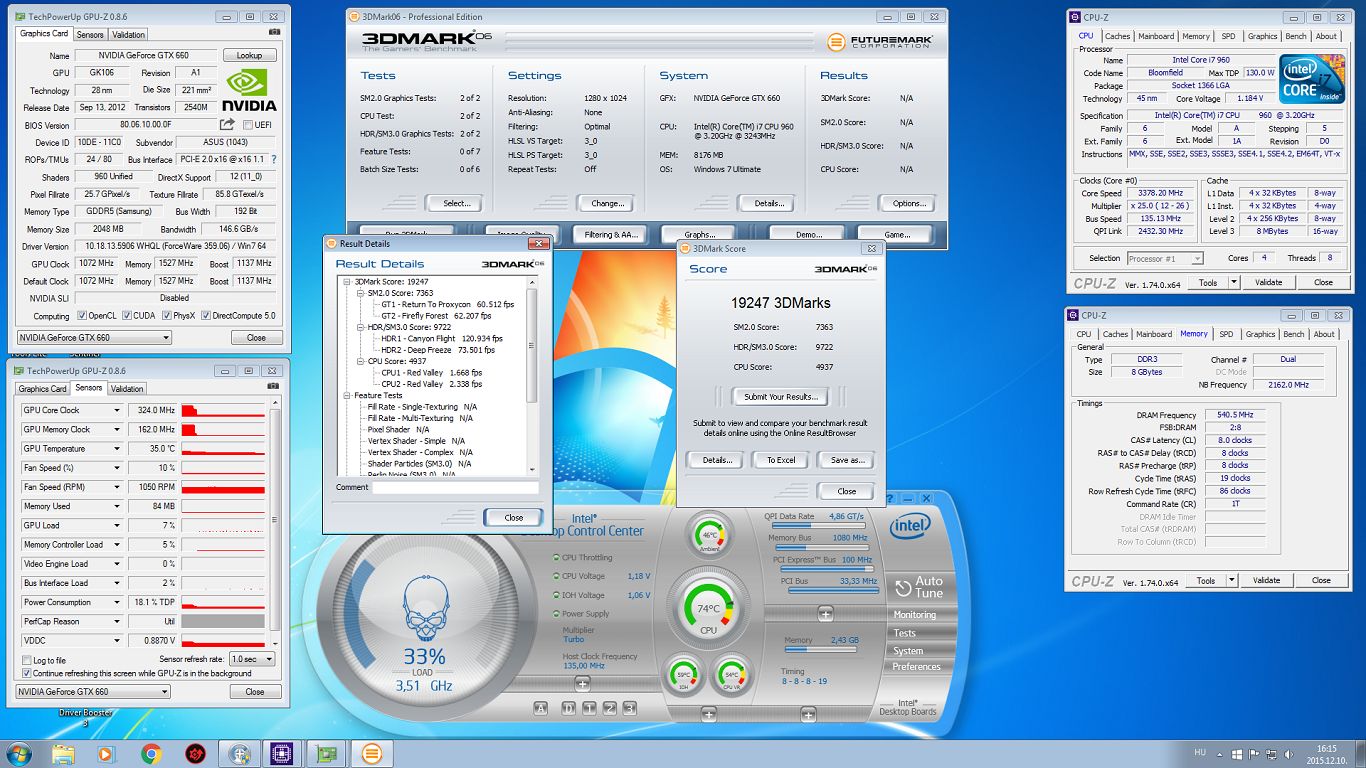1366x768 pixels.
Task: Toggle the CUDA checkbox
Action: click(127, 315)
